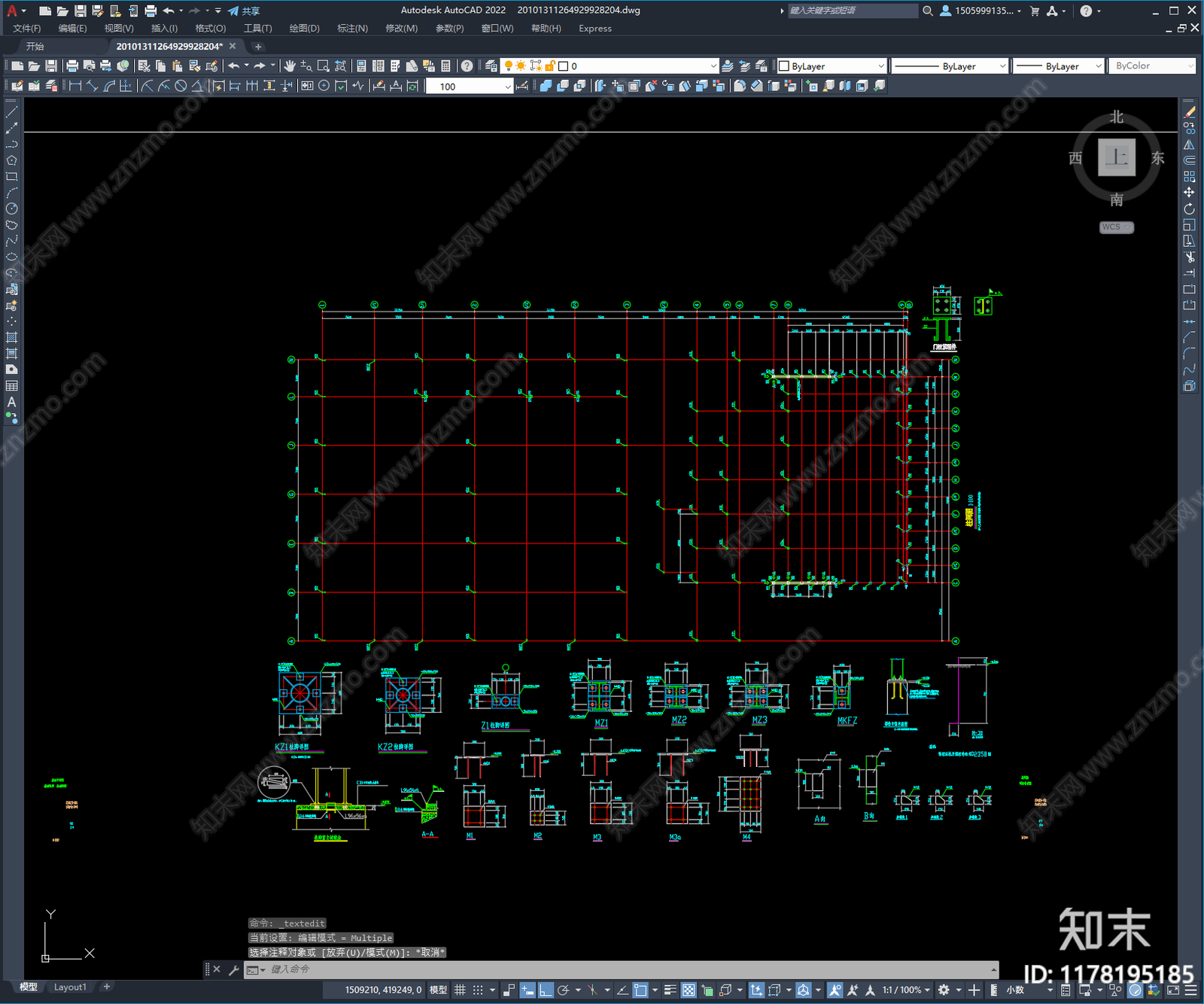Open the ByLayer lineweight dropdown

coord(1057,66)
